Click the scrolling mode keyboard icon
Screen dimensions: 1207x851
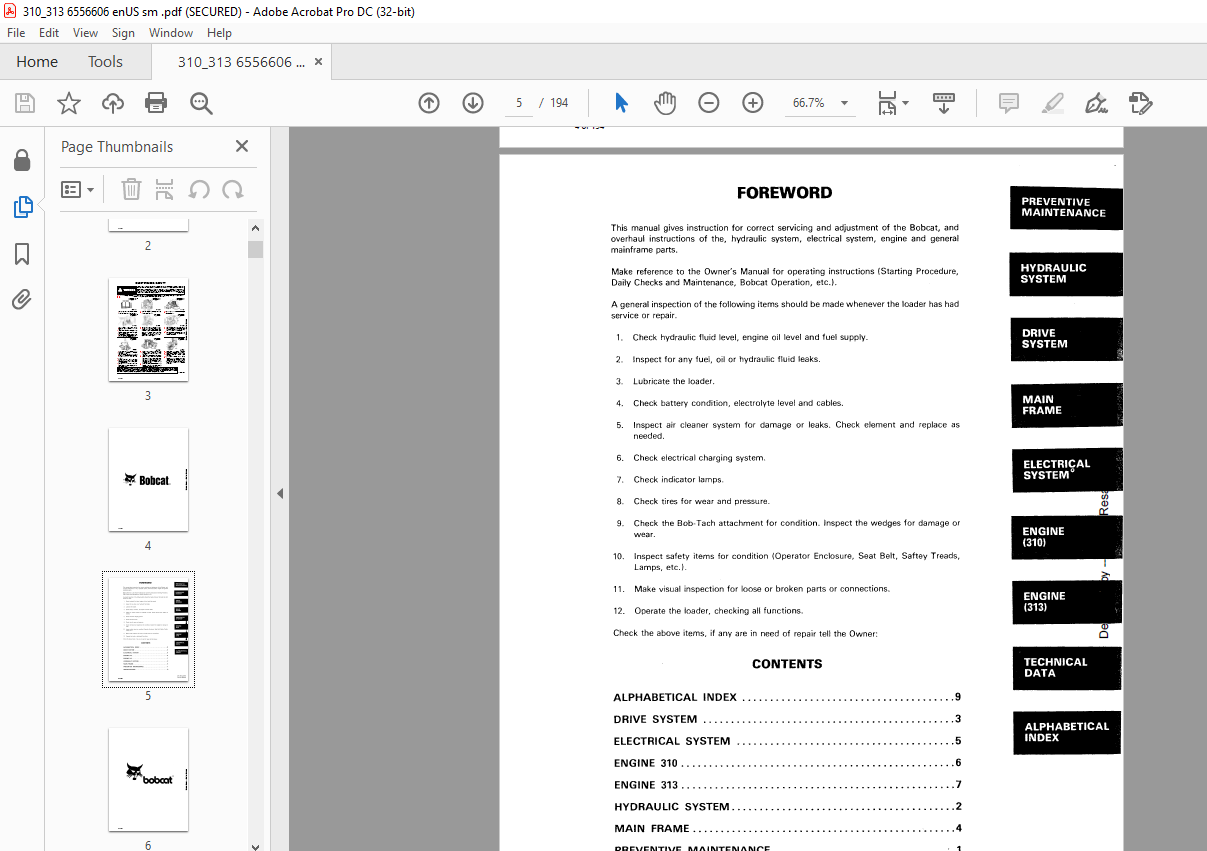pos(944,103)
